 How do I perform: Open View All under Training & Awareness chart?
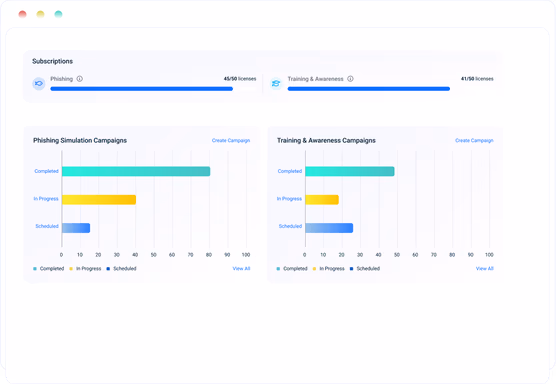pos(484,268)
